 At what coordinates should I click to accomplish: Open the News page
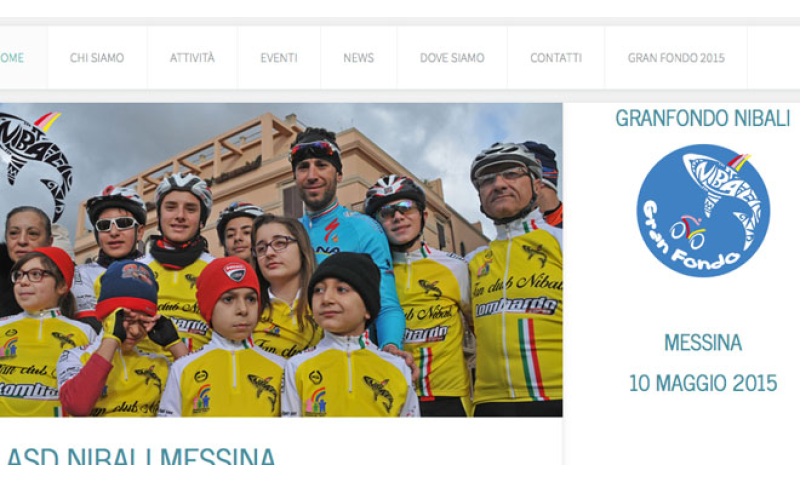coord(359,58)
